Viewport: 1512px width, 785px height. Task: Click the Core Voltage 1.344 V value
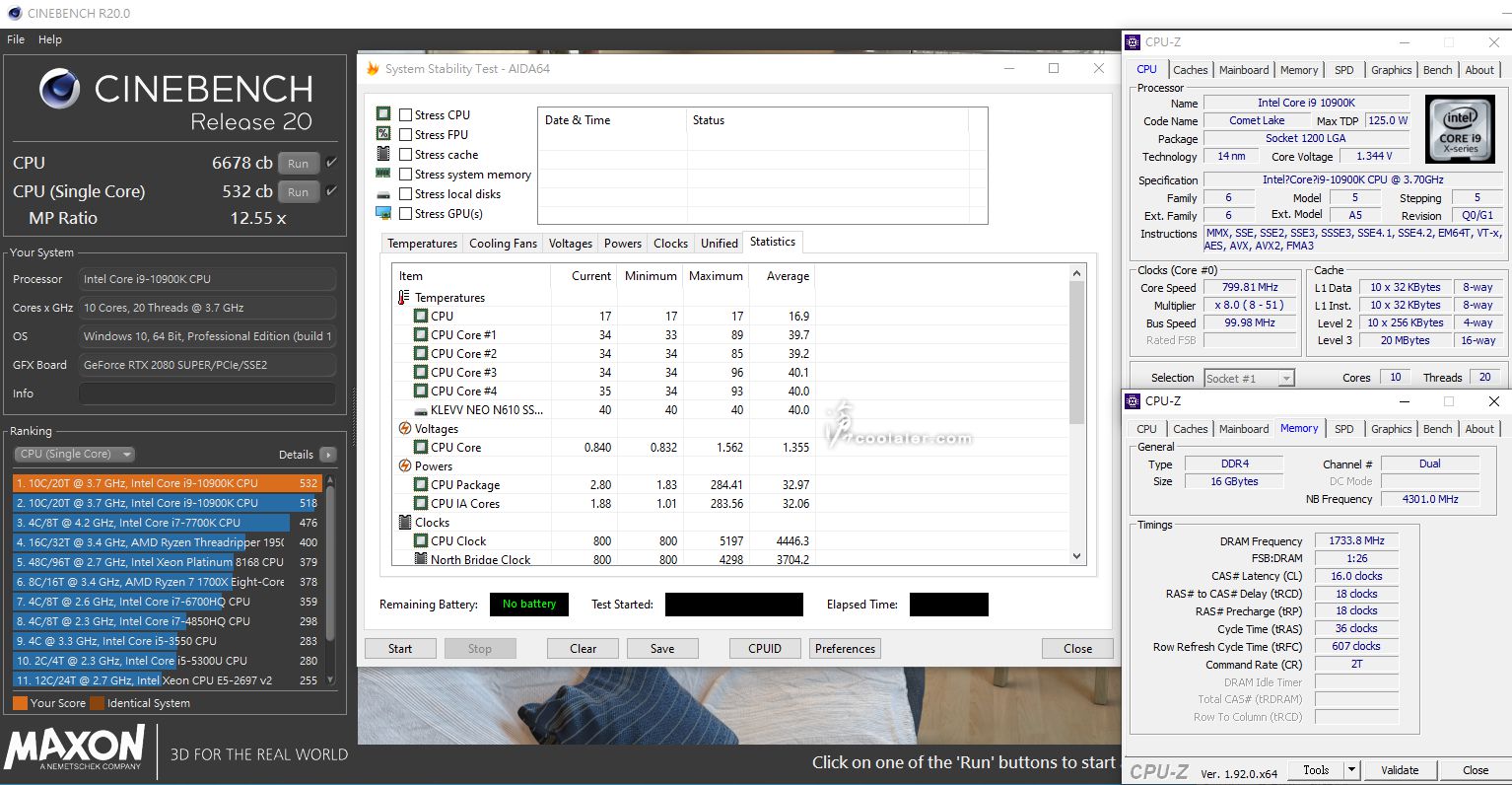point(1374,157)
